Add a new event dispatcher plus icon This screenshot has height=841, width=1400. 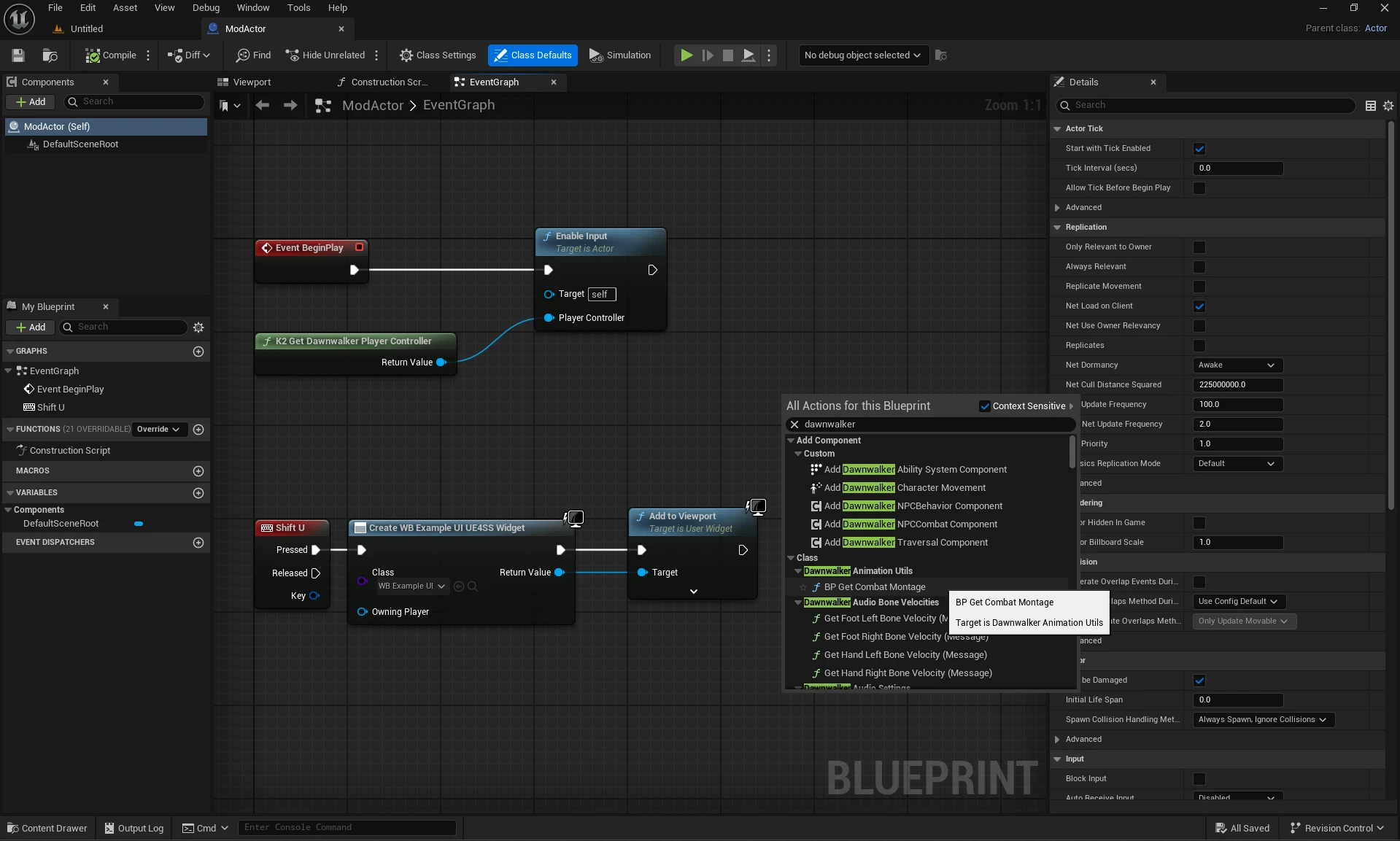(198, 543)
